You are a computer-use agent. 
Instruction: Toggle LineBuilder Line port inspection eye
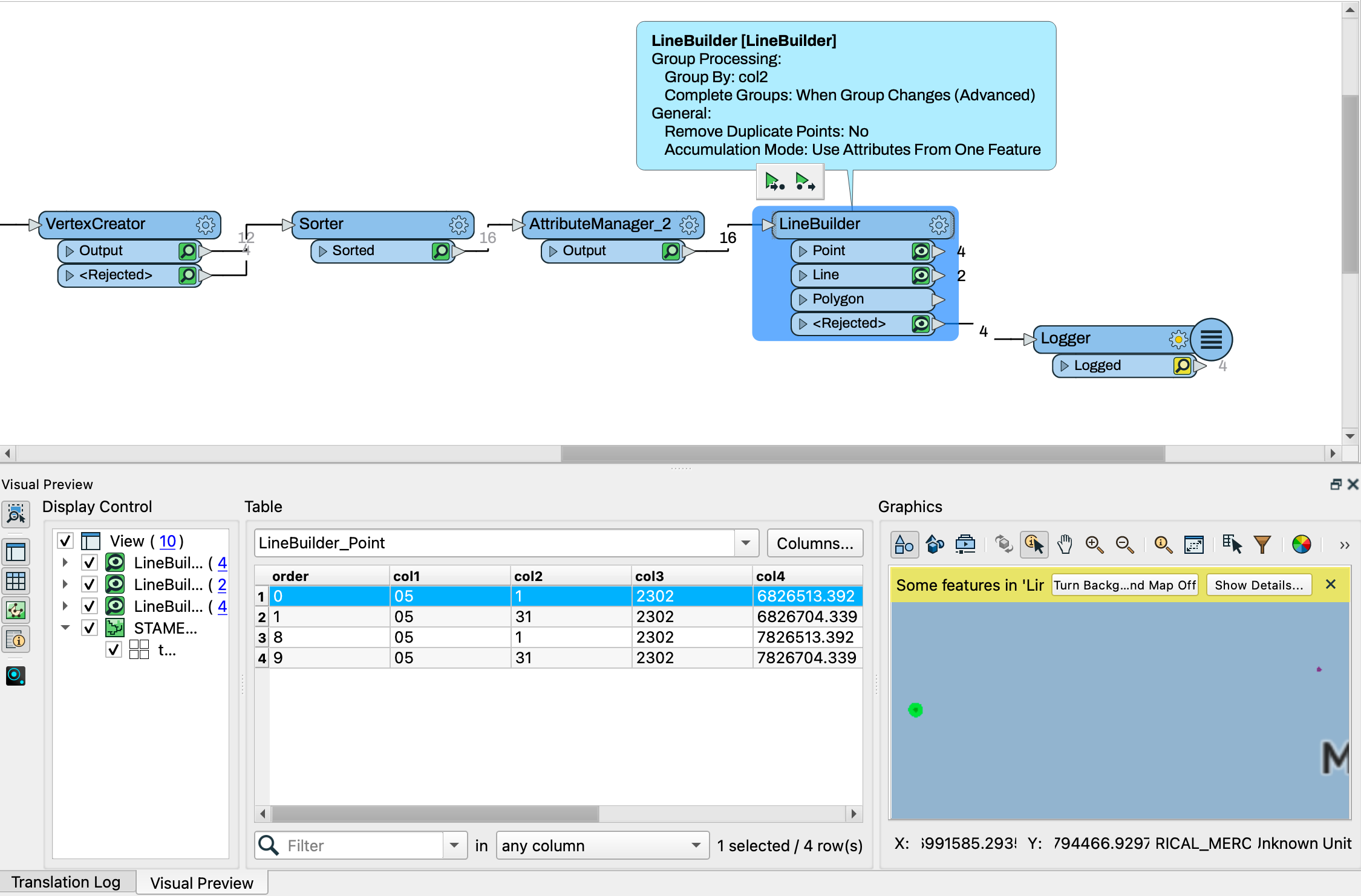tap(921, 276)
